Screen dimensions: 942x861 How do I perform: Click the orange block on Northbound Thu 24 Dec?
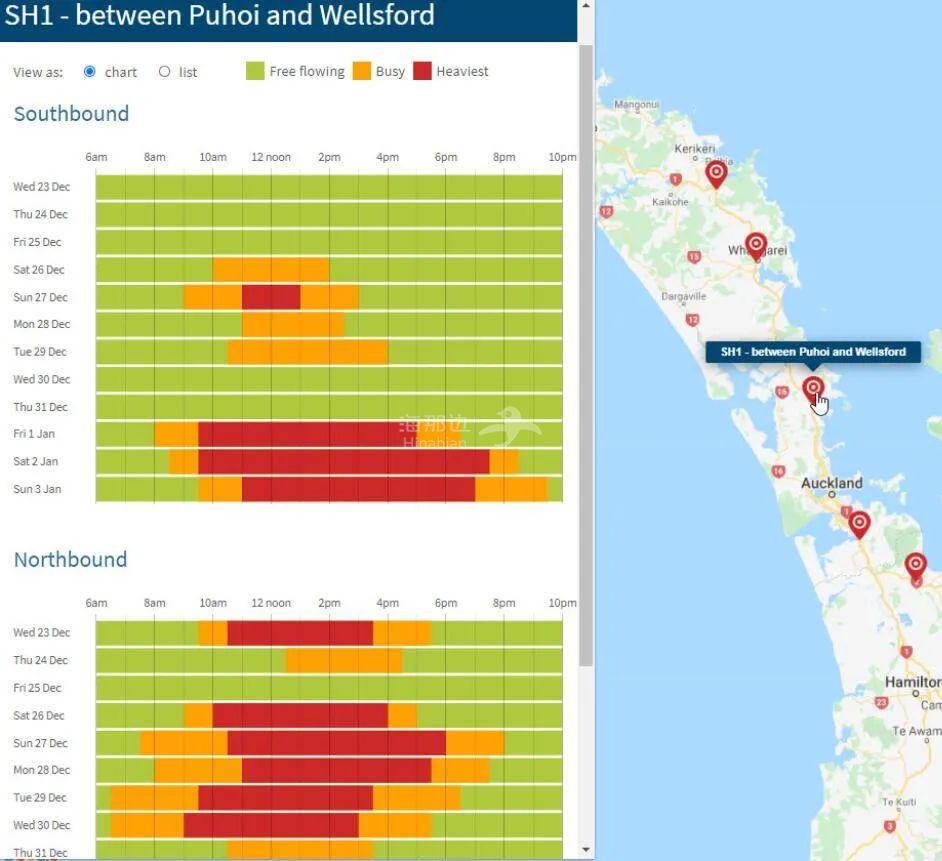pos(343,660)
